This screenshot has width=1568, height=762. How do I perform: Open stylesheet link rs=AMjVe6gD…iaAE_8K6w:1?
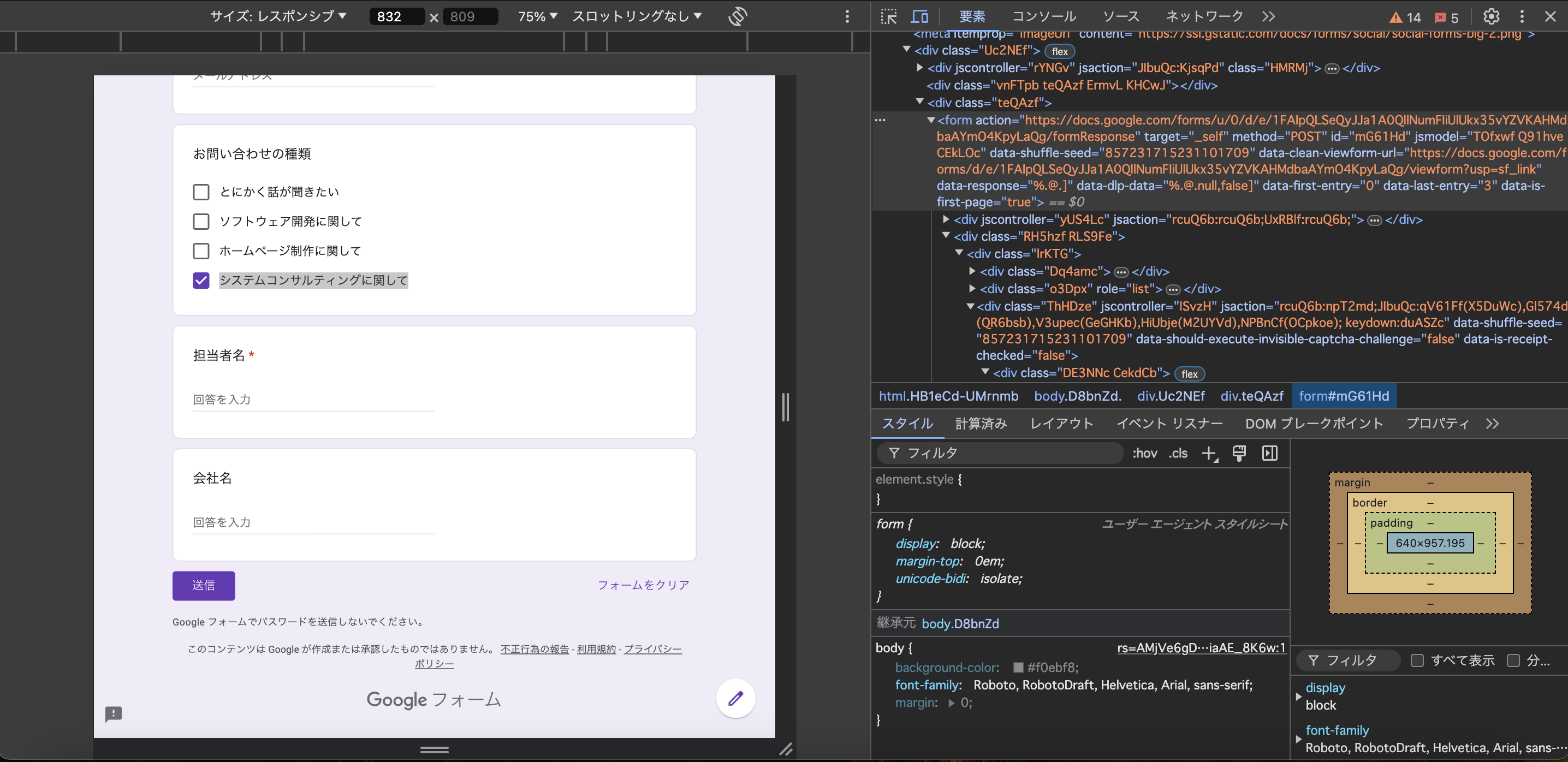point(1201,648)
